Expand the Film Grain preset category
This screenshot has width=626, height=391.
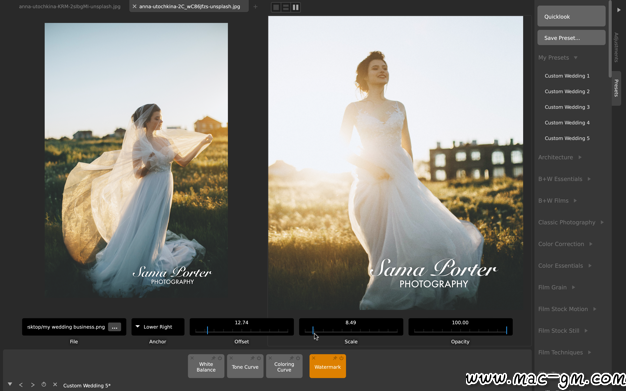click(557, 287)
